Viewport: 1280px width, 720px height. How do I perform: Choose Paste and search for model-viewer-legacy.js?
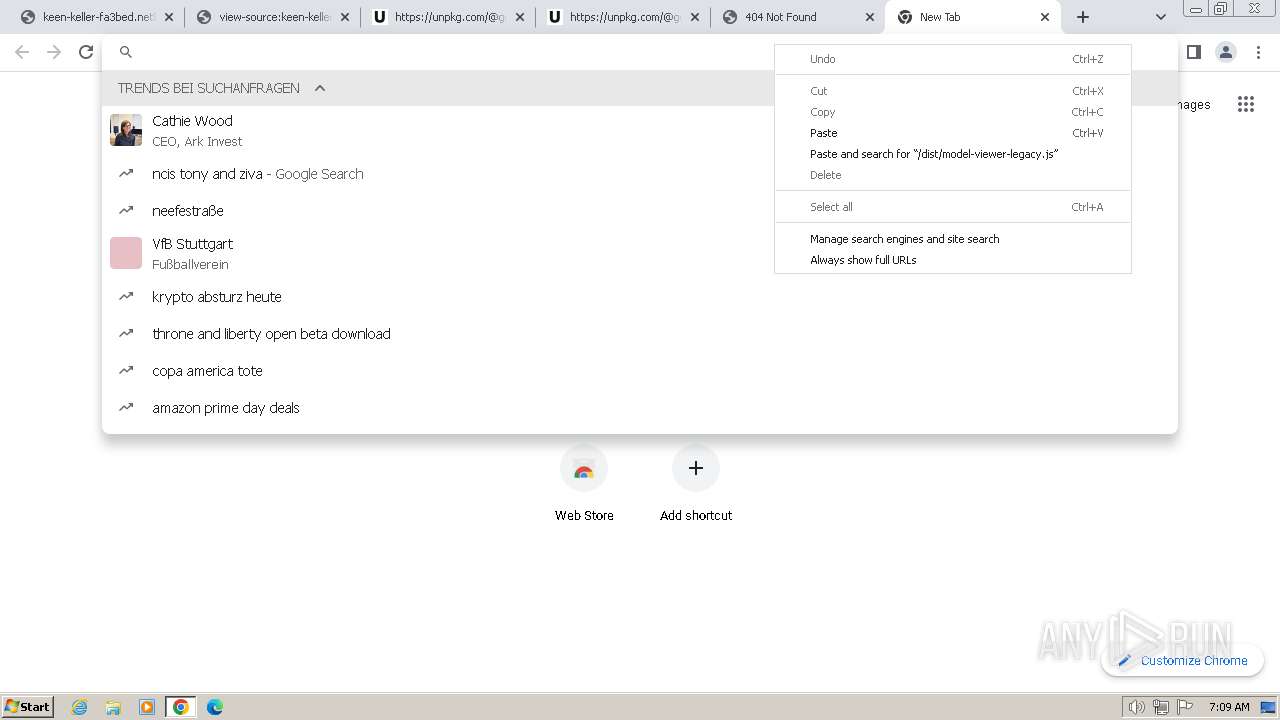[952, 154]
